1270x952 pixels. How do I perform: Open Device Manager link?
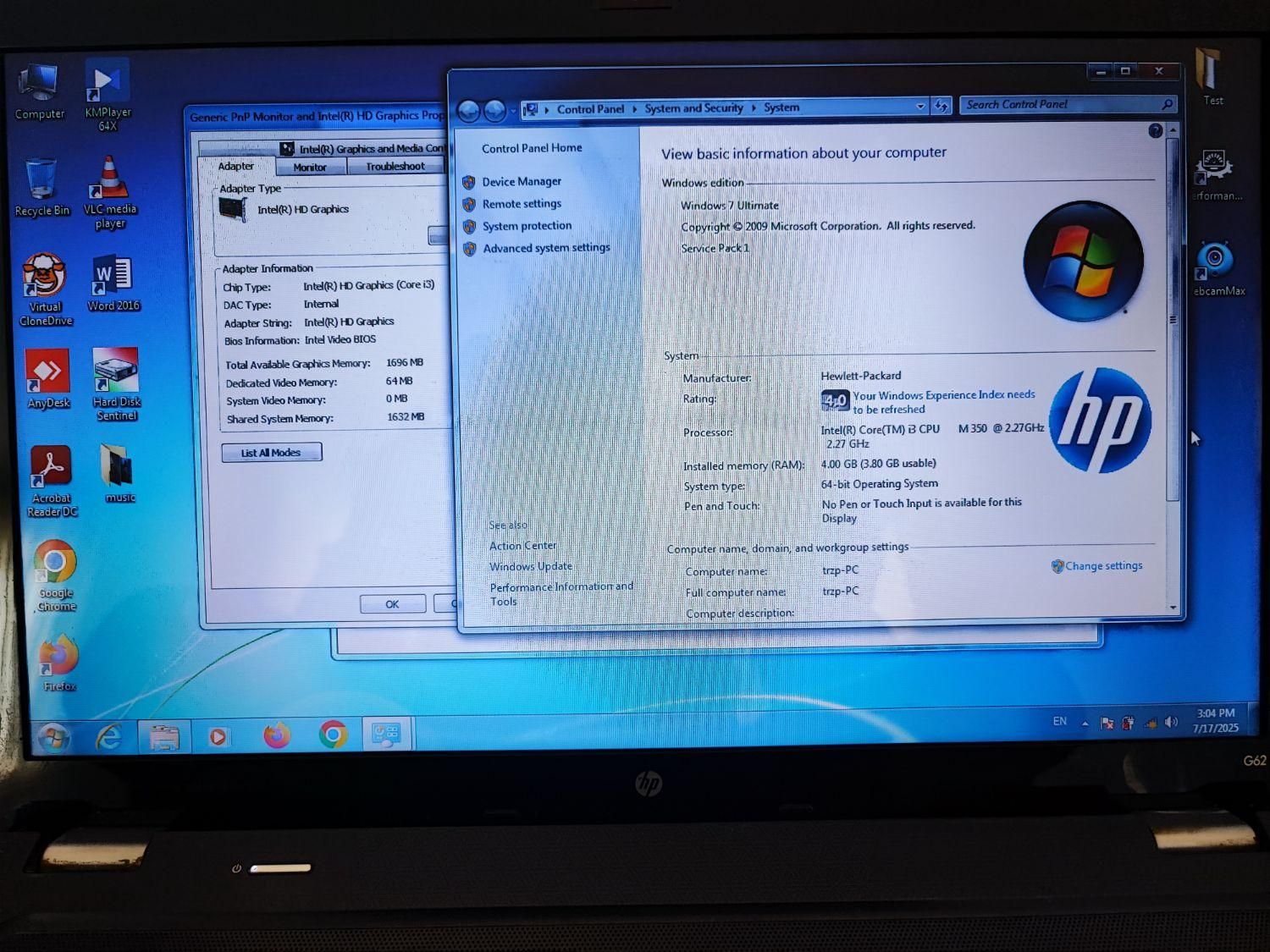coord(522,181)
